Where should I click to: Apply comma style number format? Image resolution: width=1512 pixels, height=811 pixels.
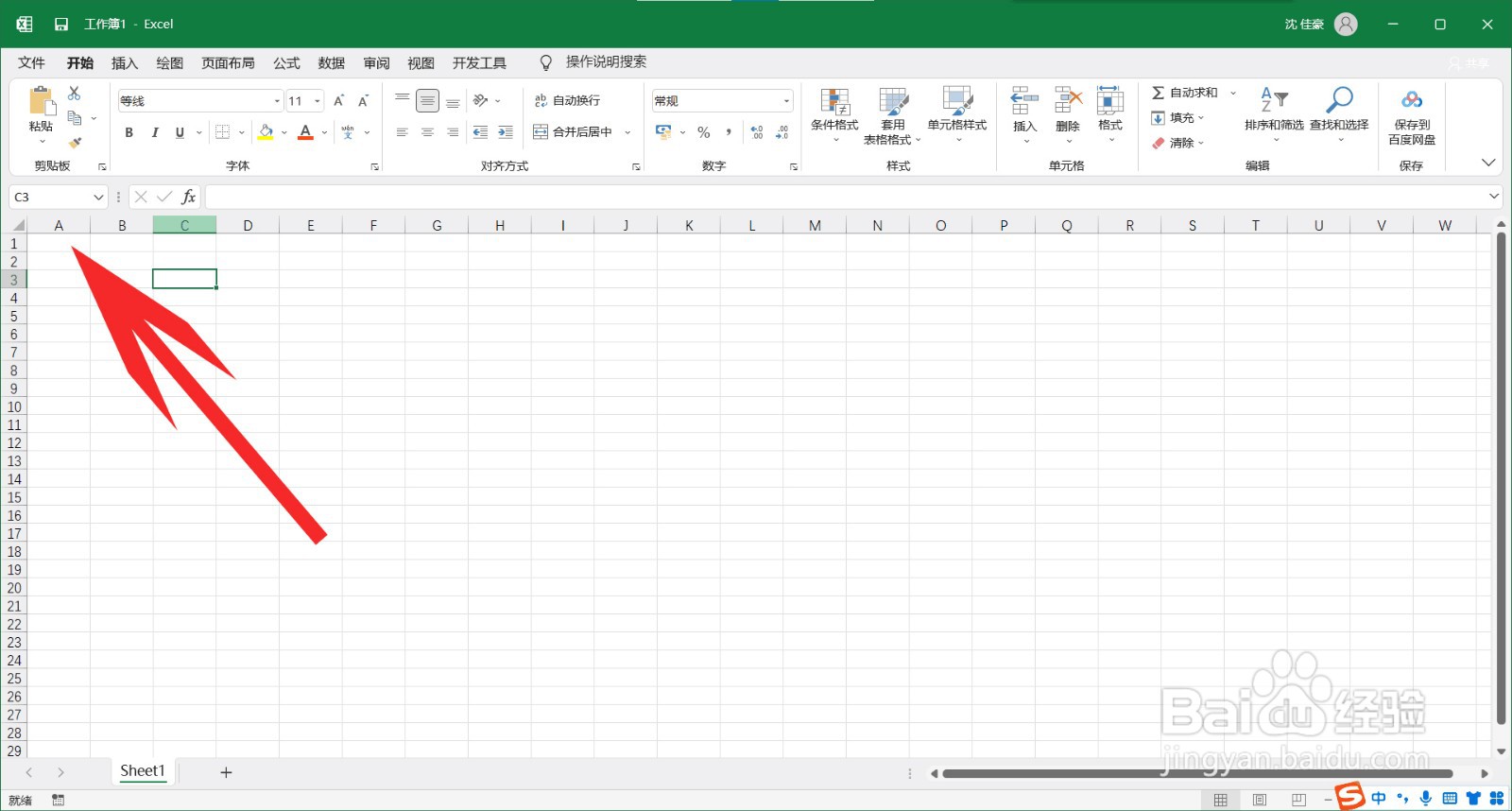click(729, 132)
